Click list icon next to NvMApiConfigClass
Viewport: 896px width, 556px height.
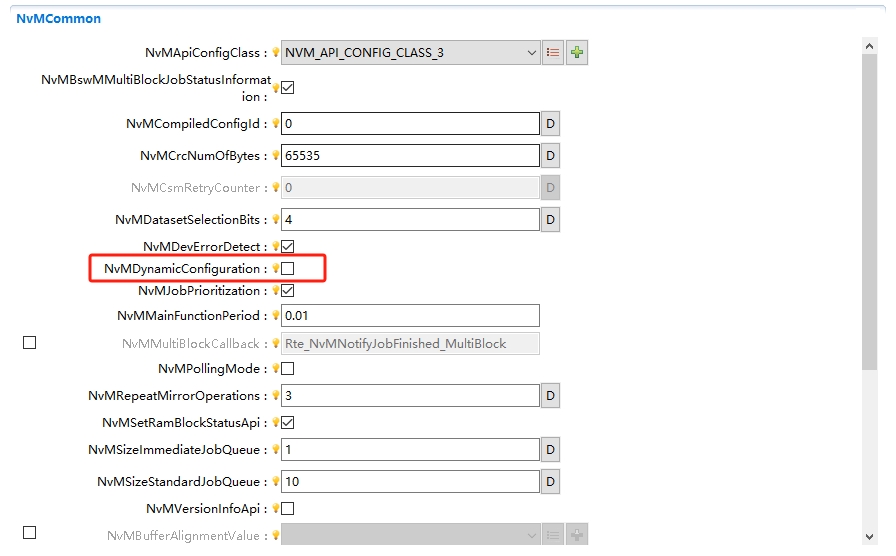click(x=553, y=53)
